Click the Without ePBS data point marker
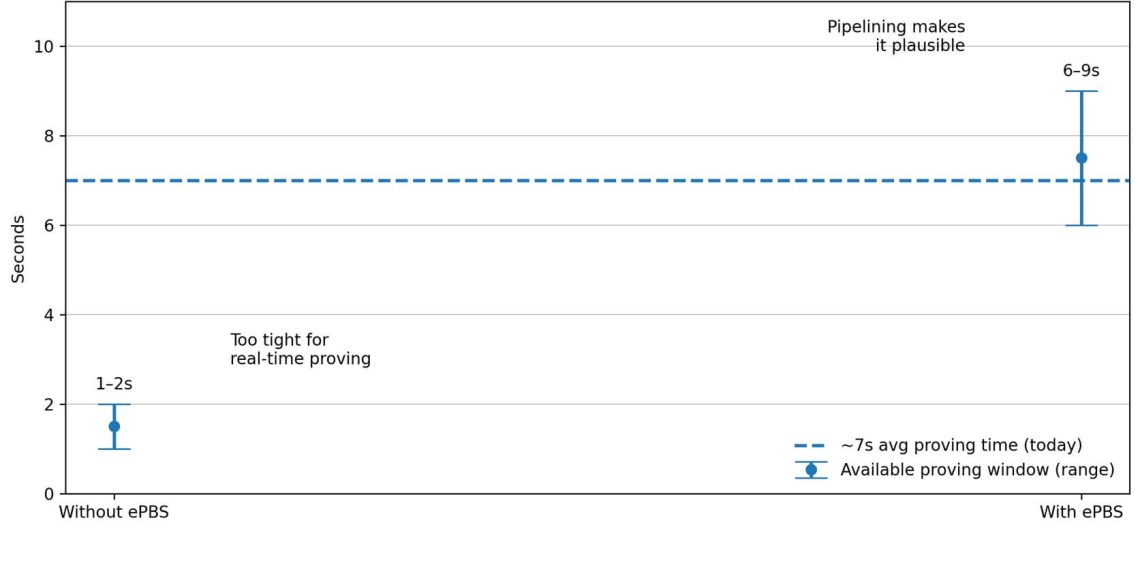Viewport: 1140px width, 570px height. coord(114,426)
